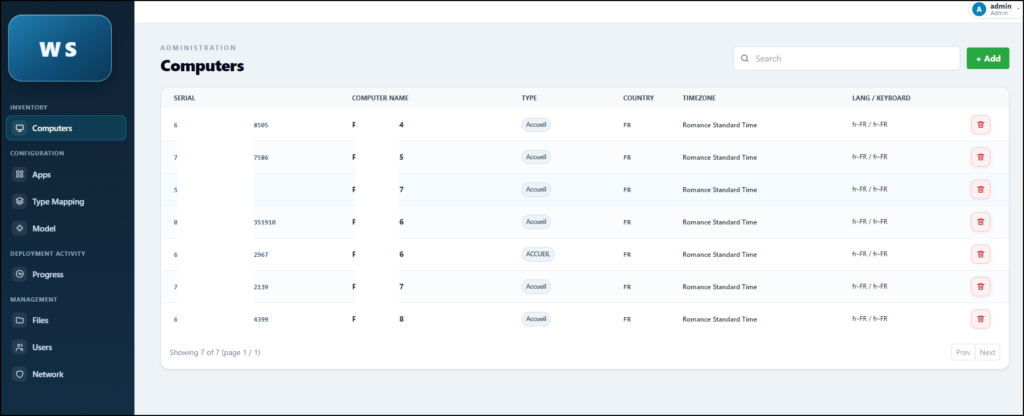Open the Network management page

pos(66,374)
